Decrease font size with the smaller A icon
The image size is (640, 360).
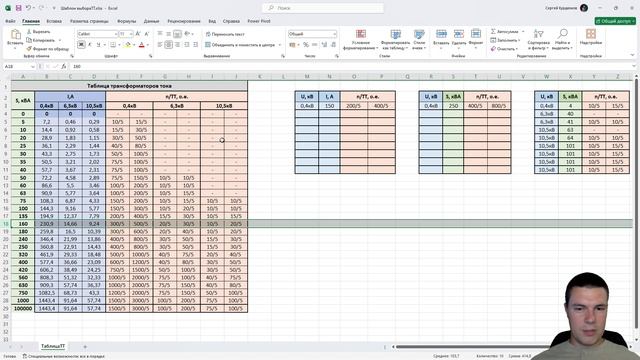147,34
